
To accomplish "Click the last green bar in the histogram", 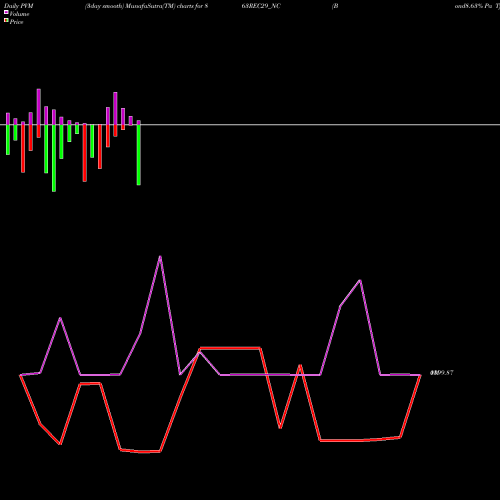I will [x=139, y=155].
